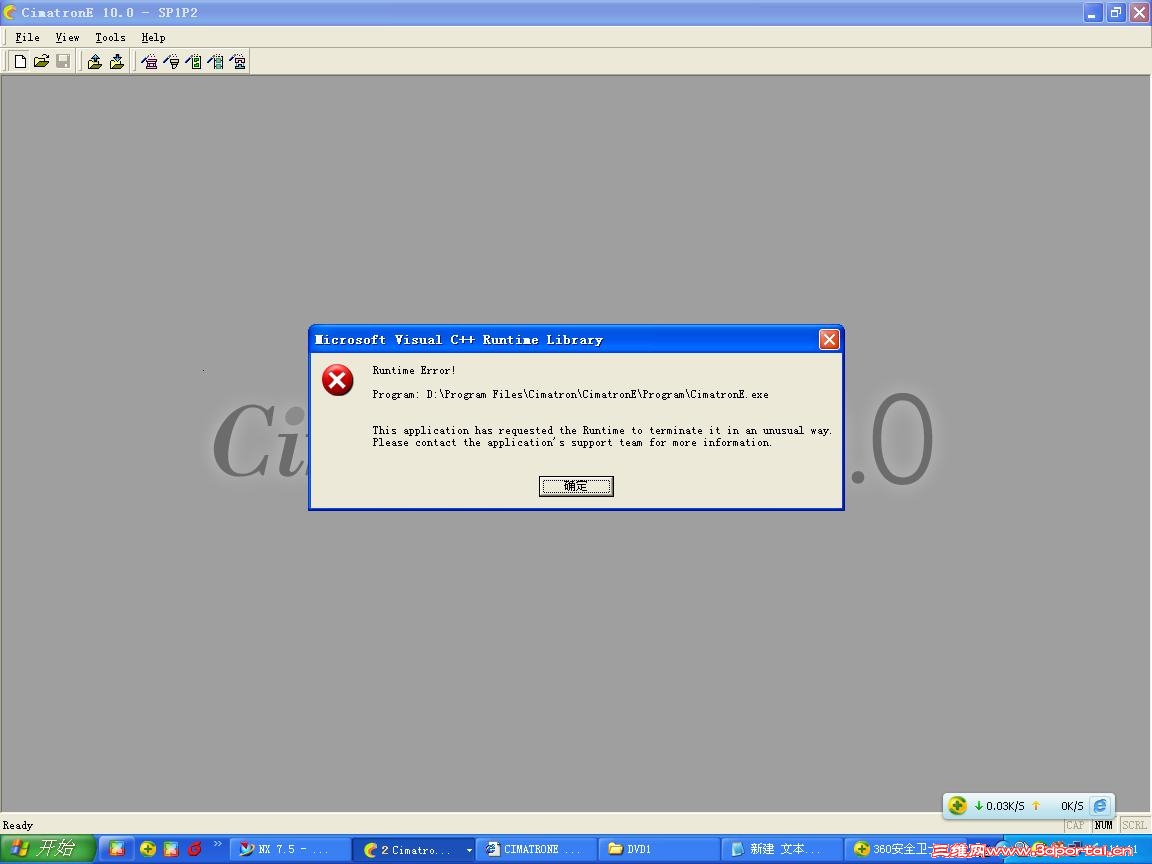Expand quick launch chevron on taskbar
Viewport: 1152px width, 864px height.
pos(217,844)
